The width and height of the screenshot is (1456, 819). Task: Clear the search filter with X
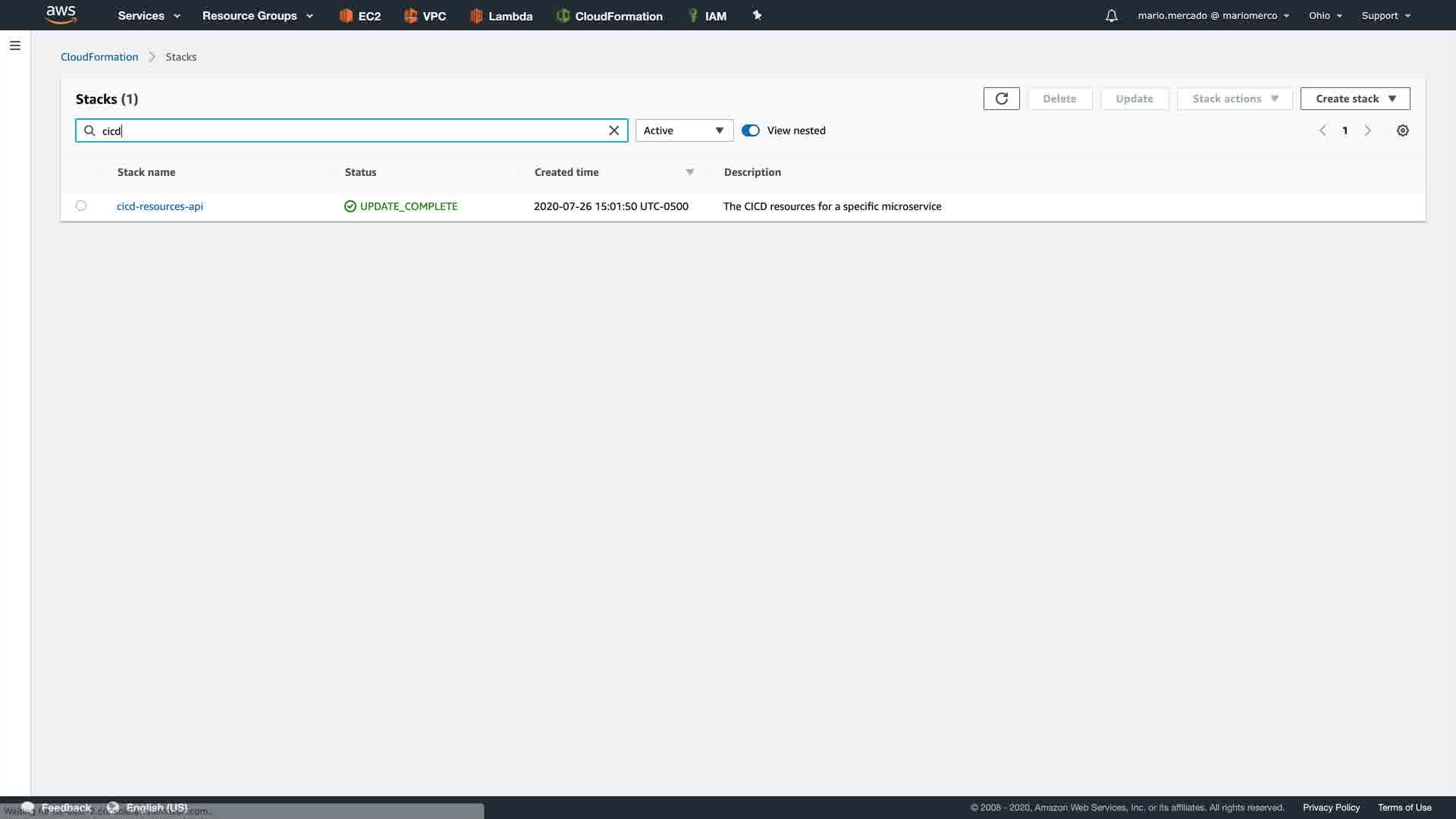coord(613,130)
